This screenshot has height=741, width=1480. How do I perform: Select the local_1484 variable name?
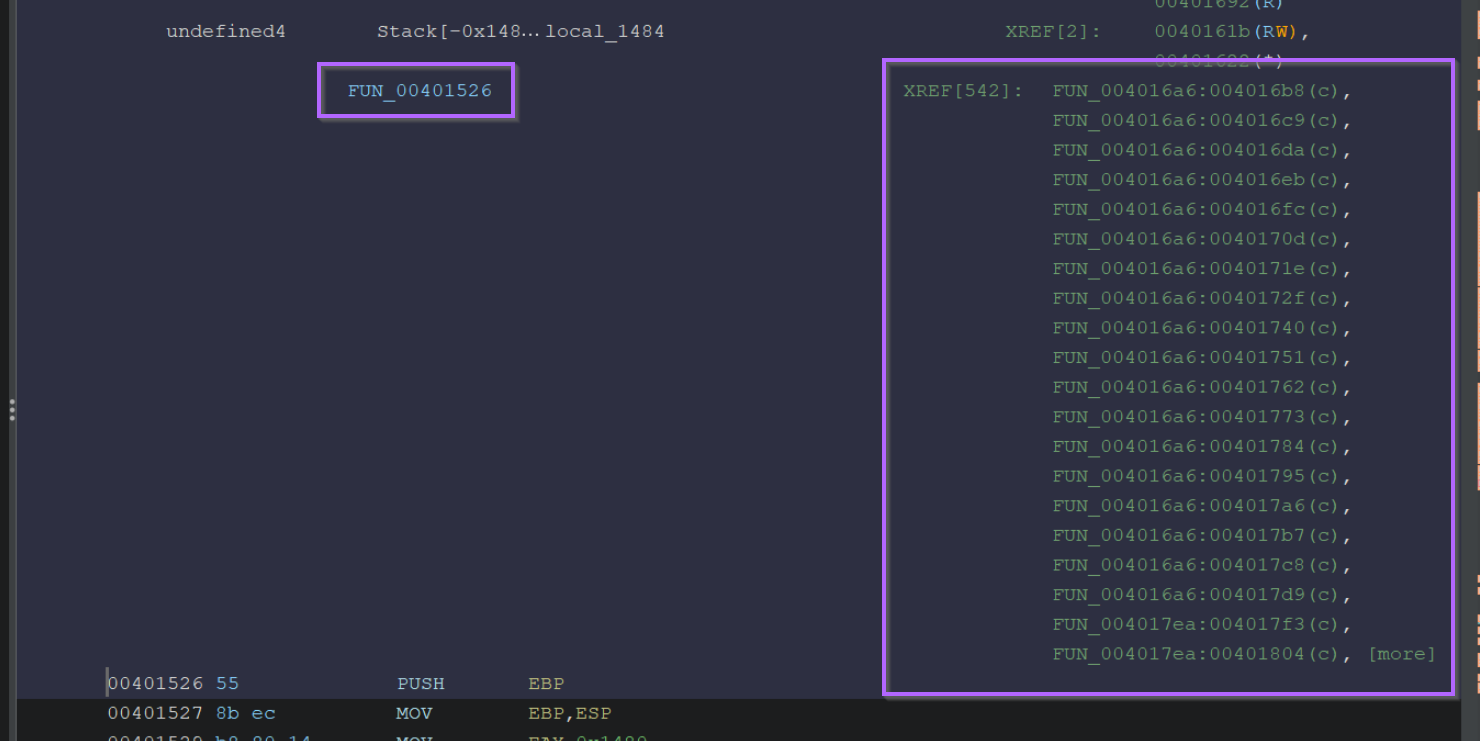pos(605,32)
